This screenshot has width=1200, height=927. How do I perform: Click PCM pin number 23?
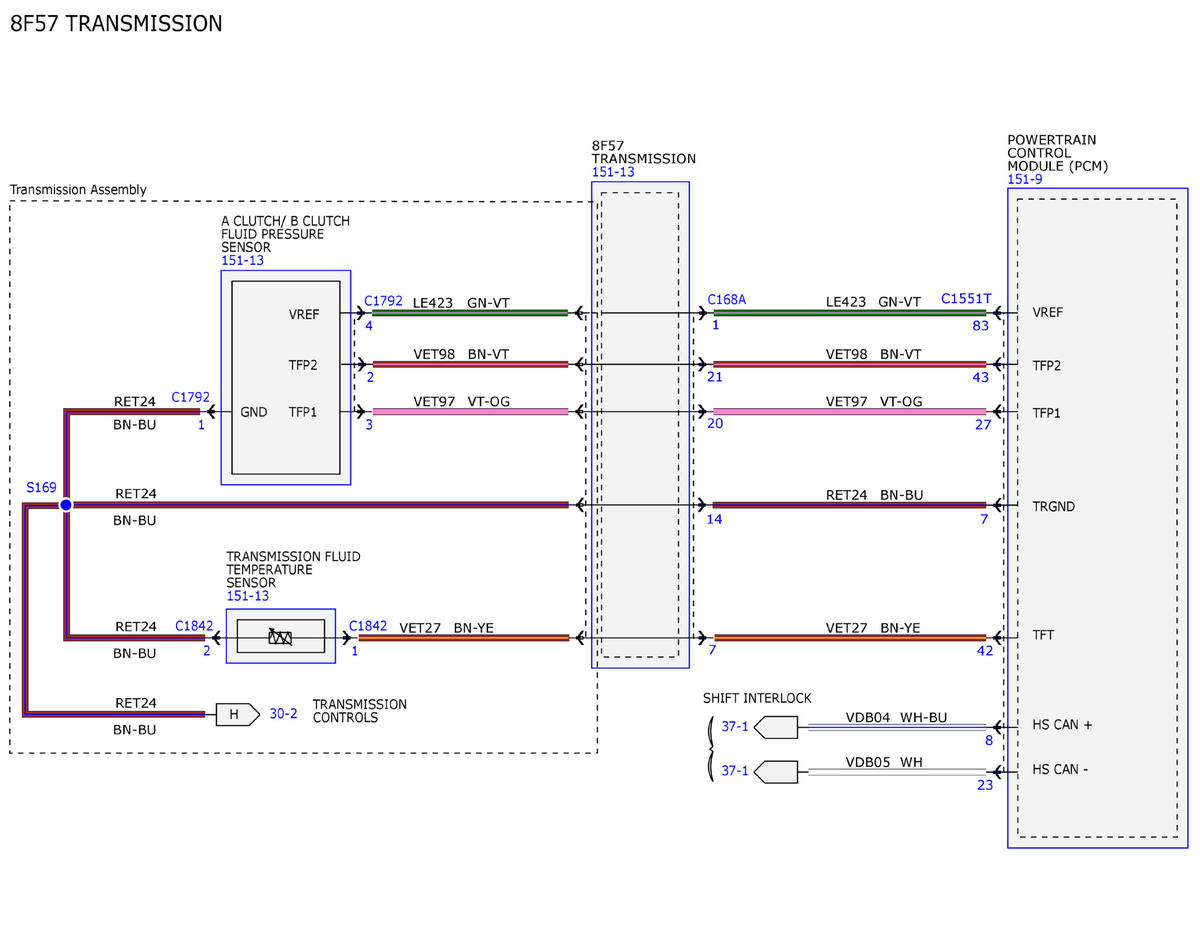(985, 786)
